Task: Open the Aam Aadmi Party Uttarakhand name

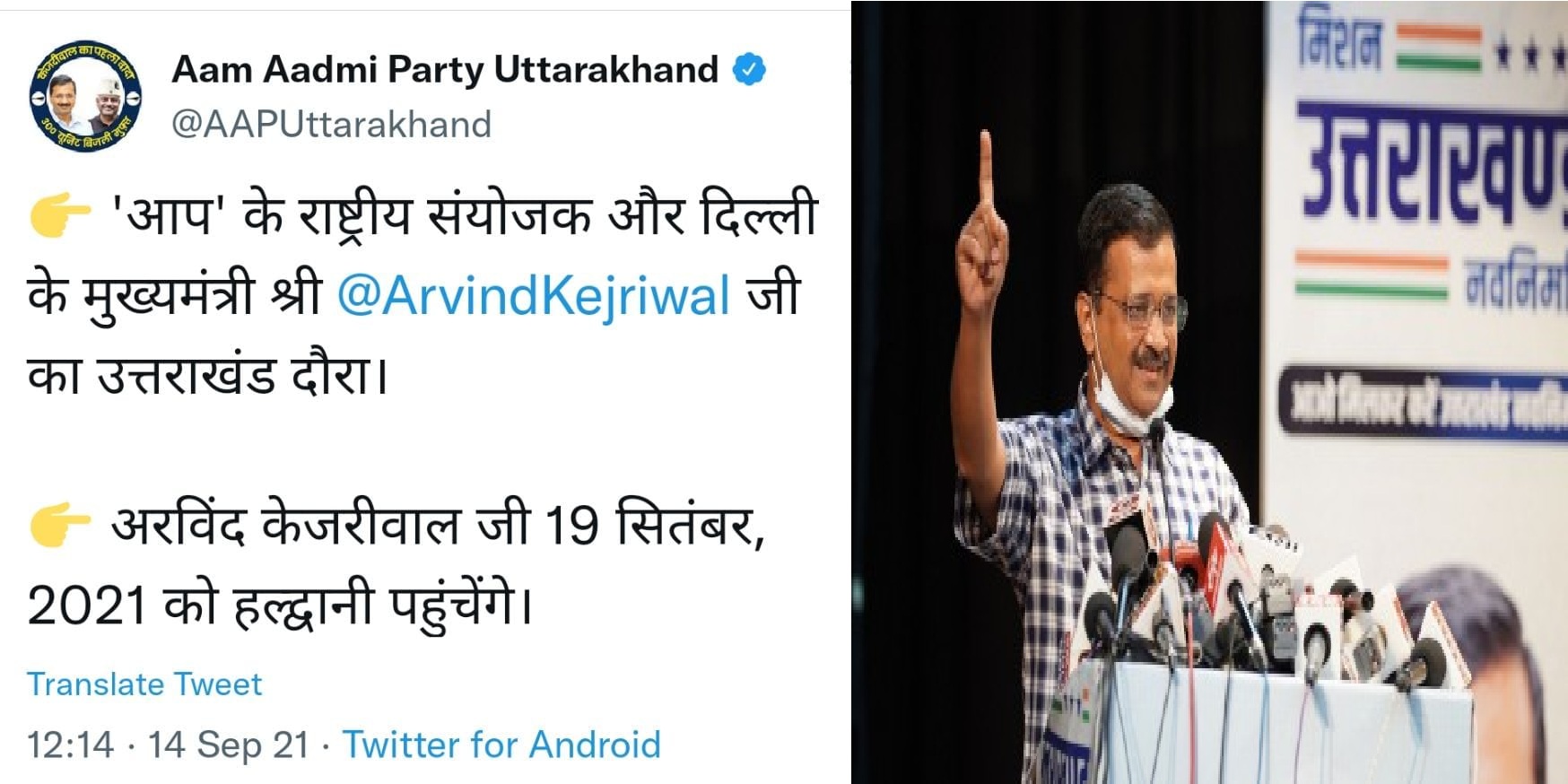Action: pyautogui.click(x=445, y=69)
